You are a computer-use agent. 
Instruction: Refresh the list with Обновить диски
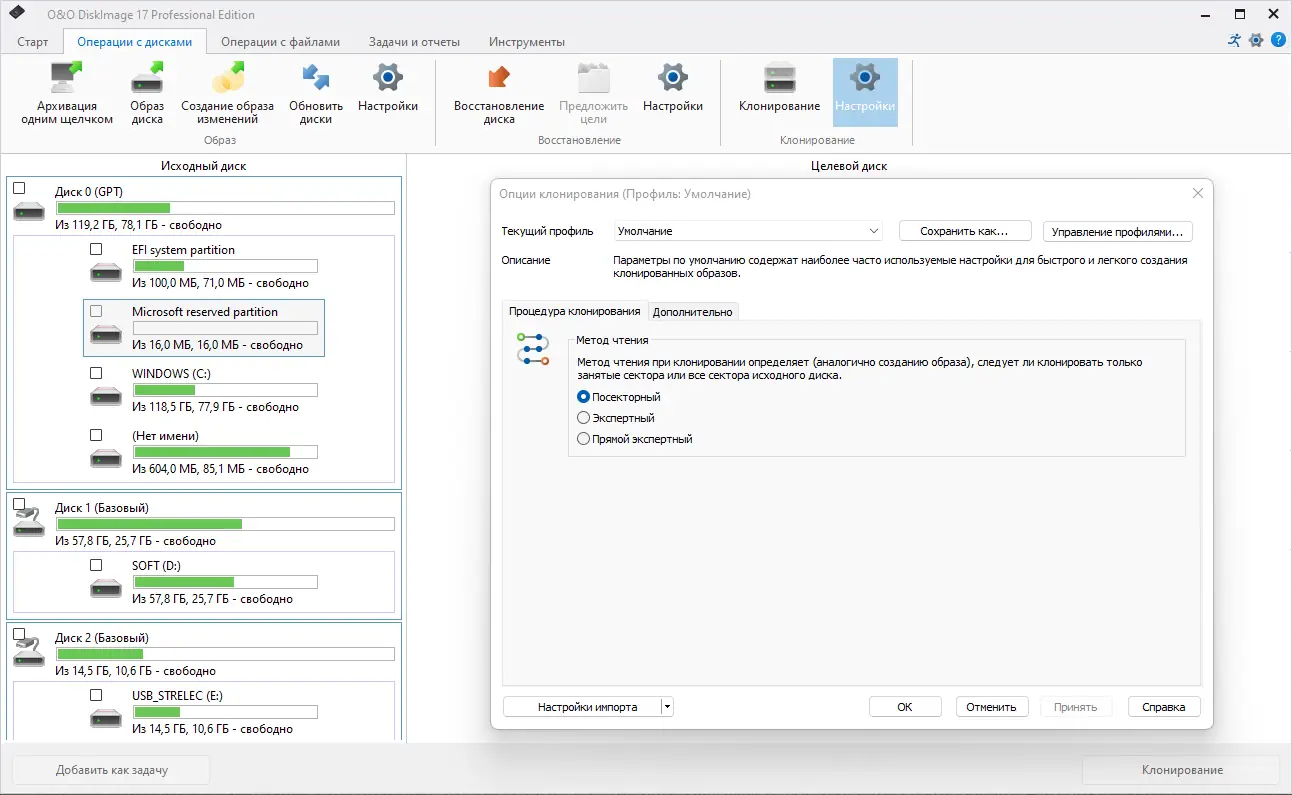coord(316,92)
